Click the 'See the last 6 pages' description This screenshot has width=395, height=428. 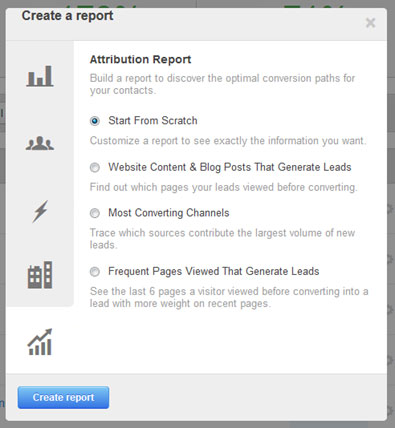click(229, 297)
